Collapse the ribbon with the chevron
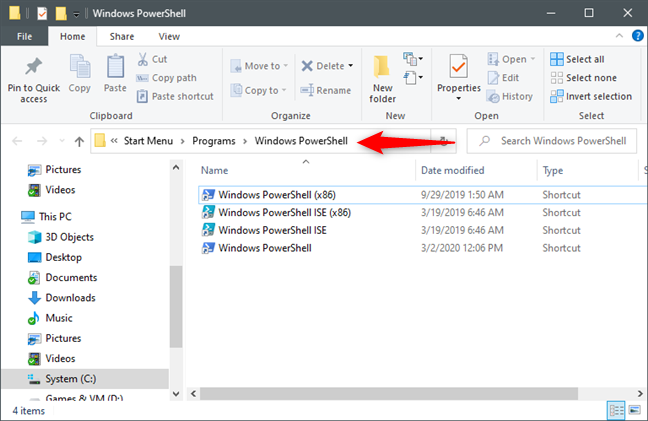The width and height of the screenshot is (648, 421). [x=619, y=36]
